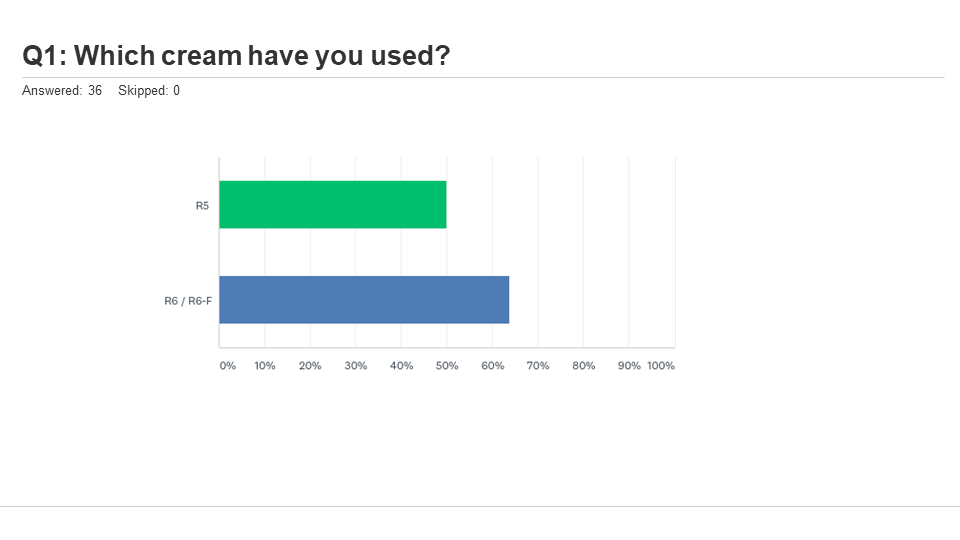Click the Answered: 36 text
This screenshot has height=540, width=960.
pos(62,91)
